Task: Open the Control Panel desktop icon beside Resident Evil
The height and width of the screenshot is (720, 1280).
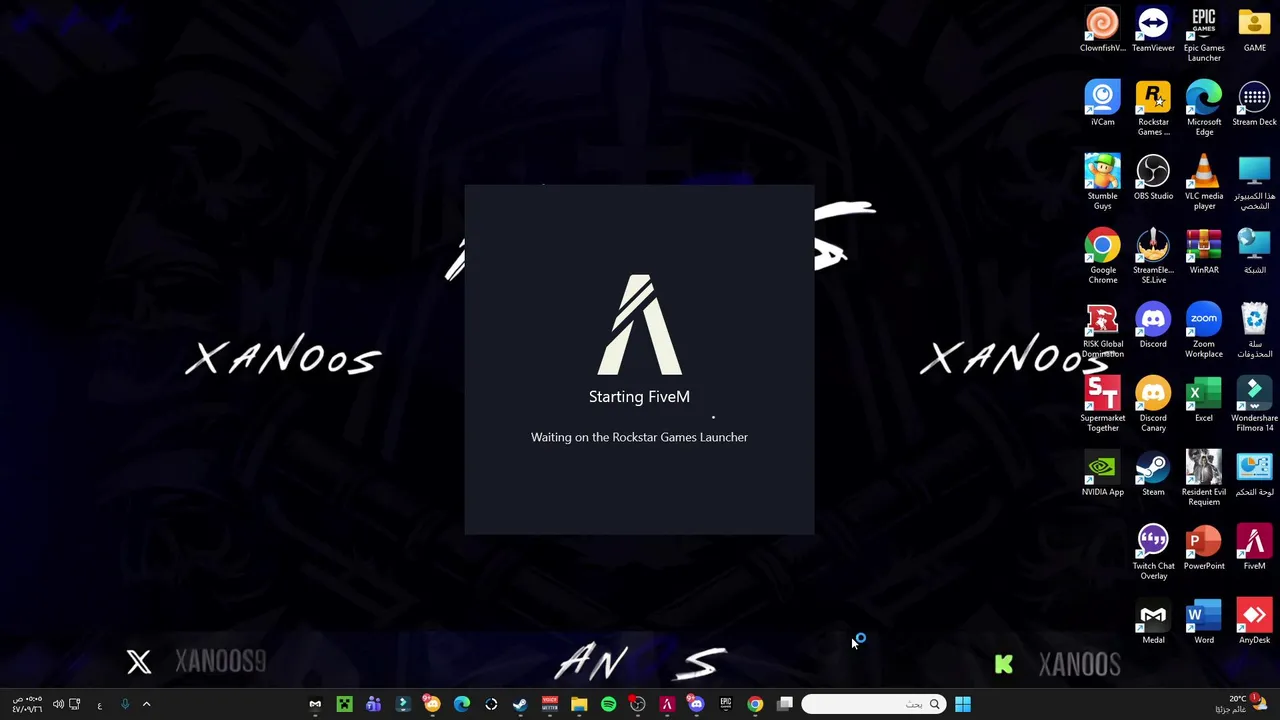Action: (x=1254, y=474)
